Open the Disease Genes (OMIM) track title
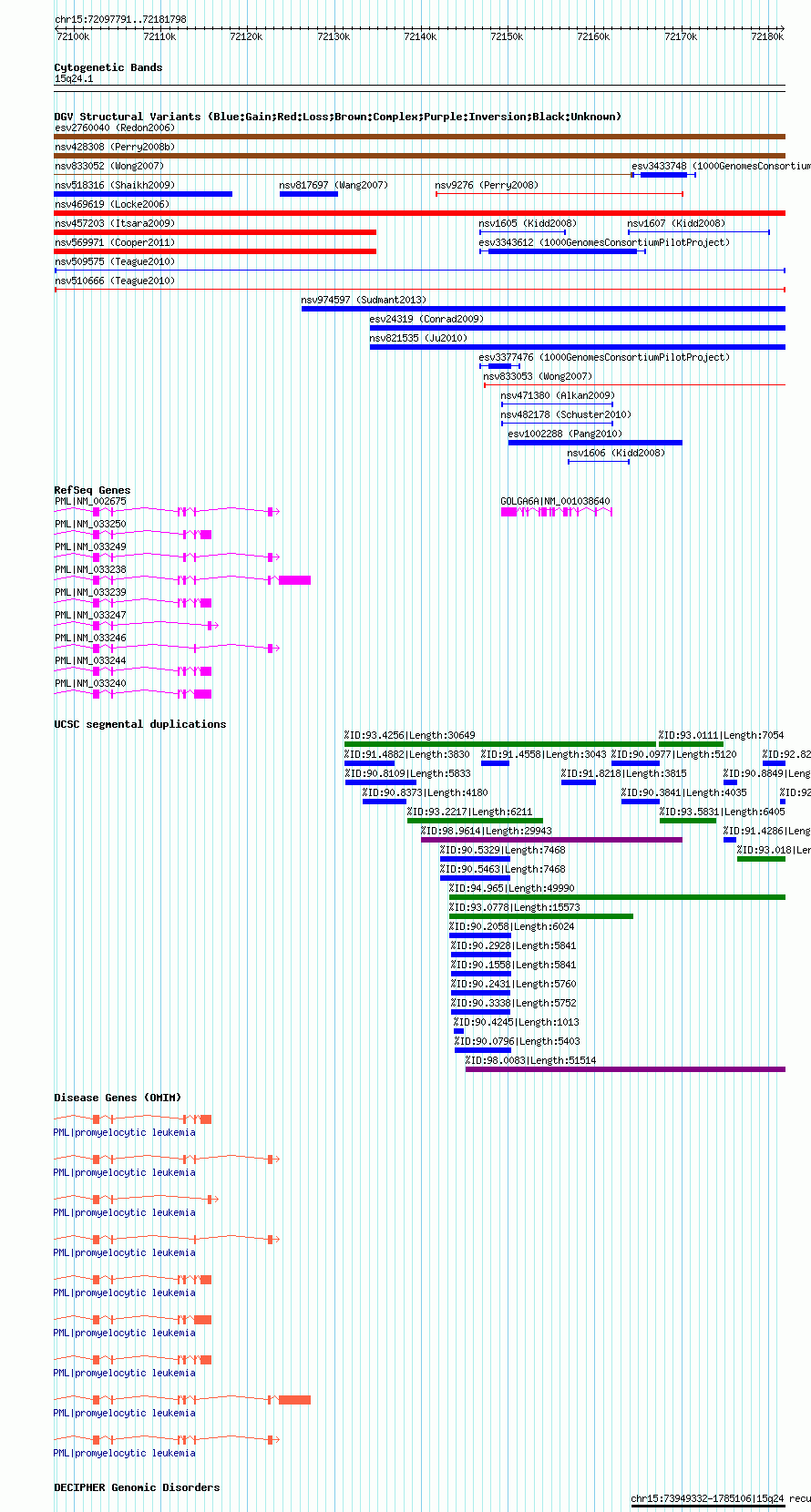This screenshot has width=811, height=1512. [118, 1098]
